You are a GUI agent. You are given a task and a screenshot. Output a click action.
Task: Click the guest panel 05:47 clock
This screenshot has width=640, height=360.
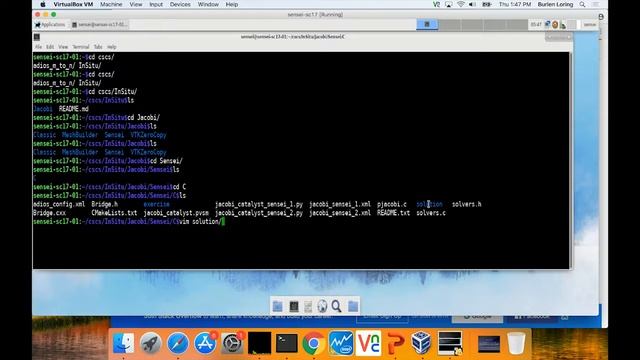pos(536,24)
